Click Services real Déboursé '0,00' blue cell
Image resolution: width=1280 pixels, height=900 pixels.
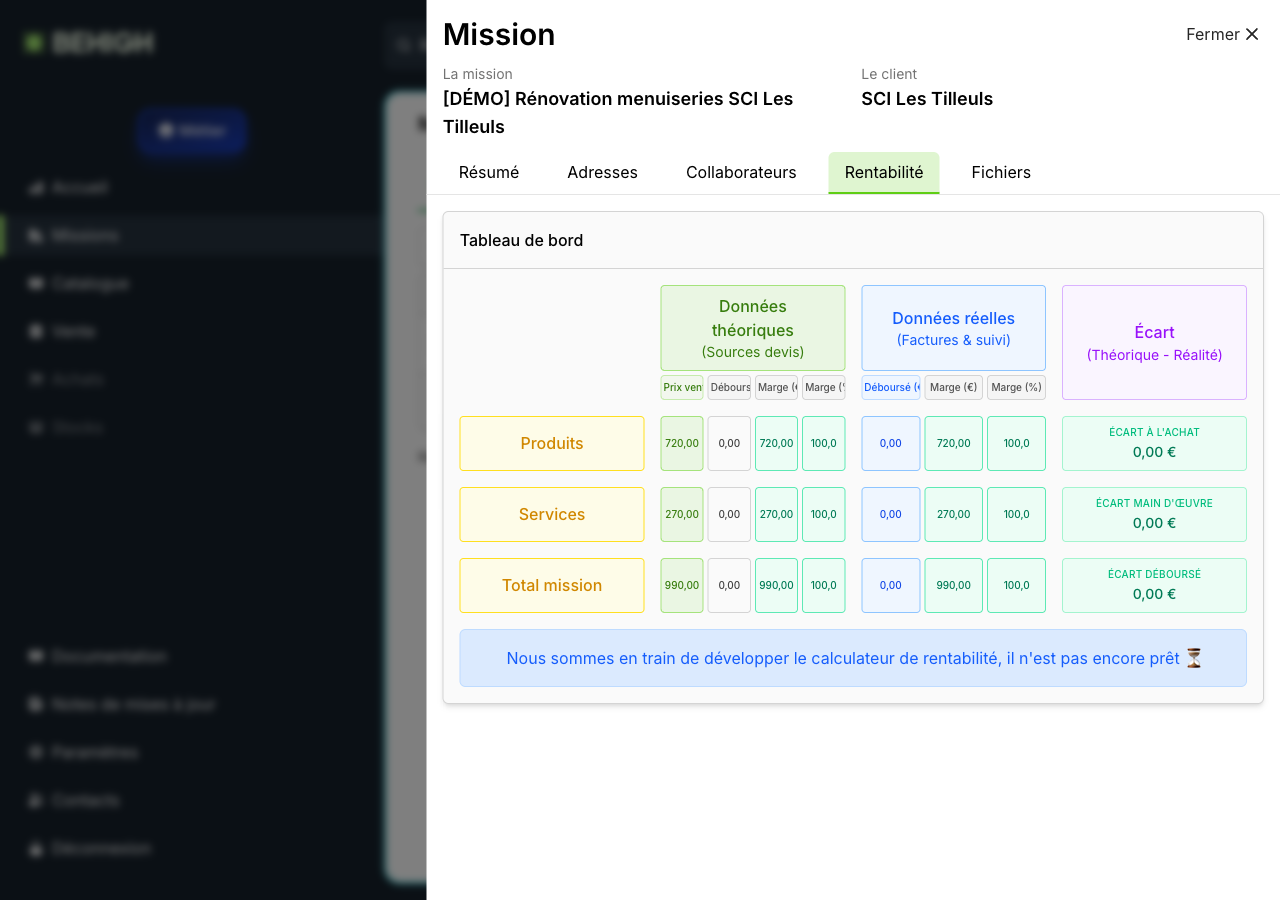pos(891,514)
